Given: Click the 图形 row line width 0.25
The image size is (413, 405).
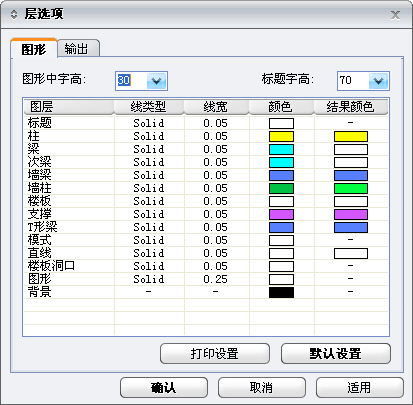Looking at the screenshot, I should point(215,279).
